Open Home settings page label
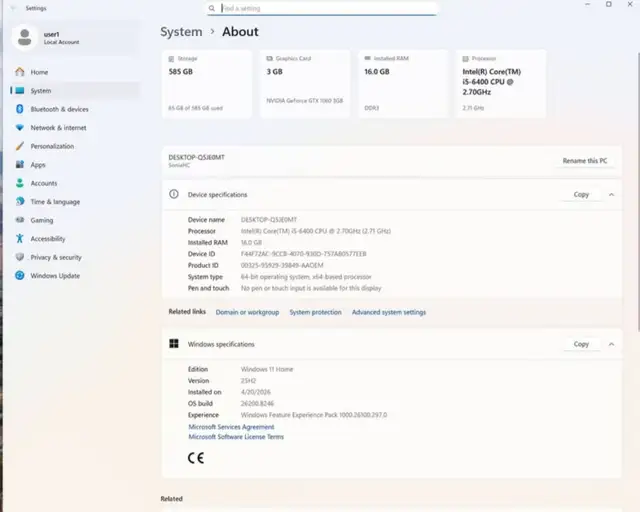This screenshot has width=640, height=512. point(39,72)
